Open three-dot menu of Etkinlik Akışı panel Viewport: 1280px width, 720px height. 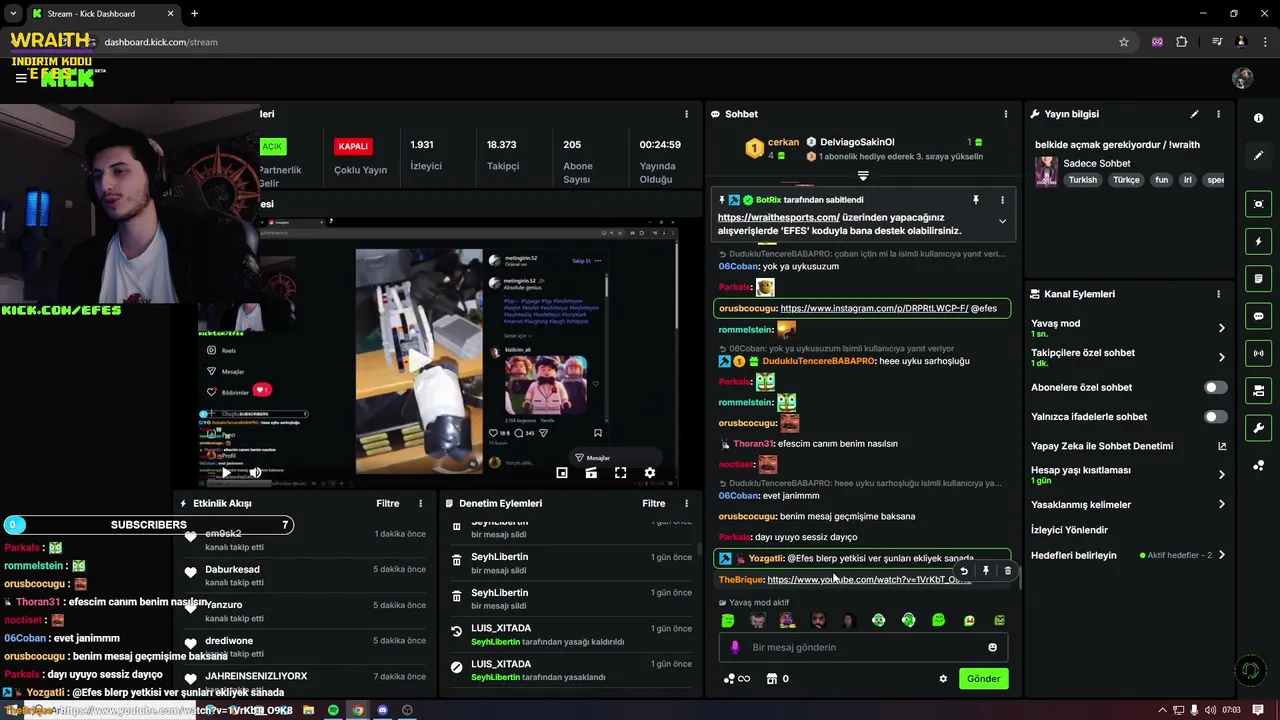420,503
